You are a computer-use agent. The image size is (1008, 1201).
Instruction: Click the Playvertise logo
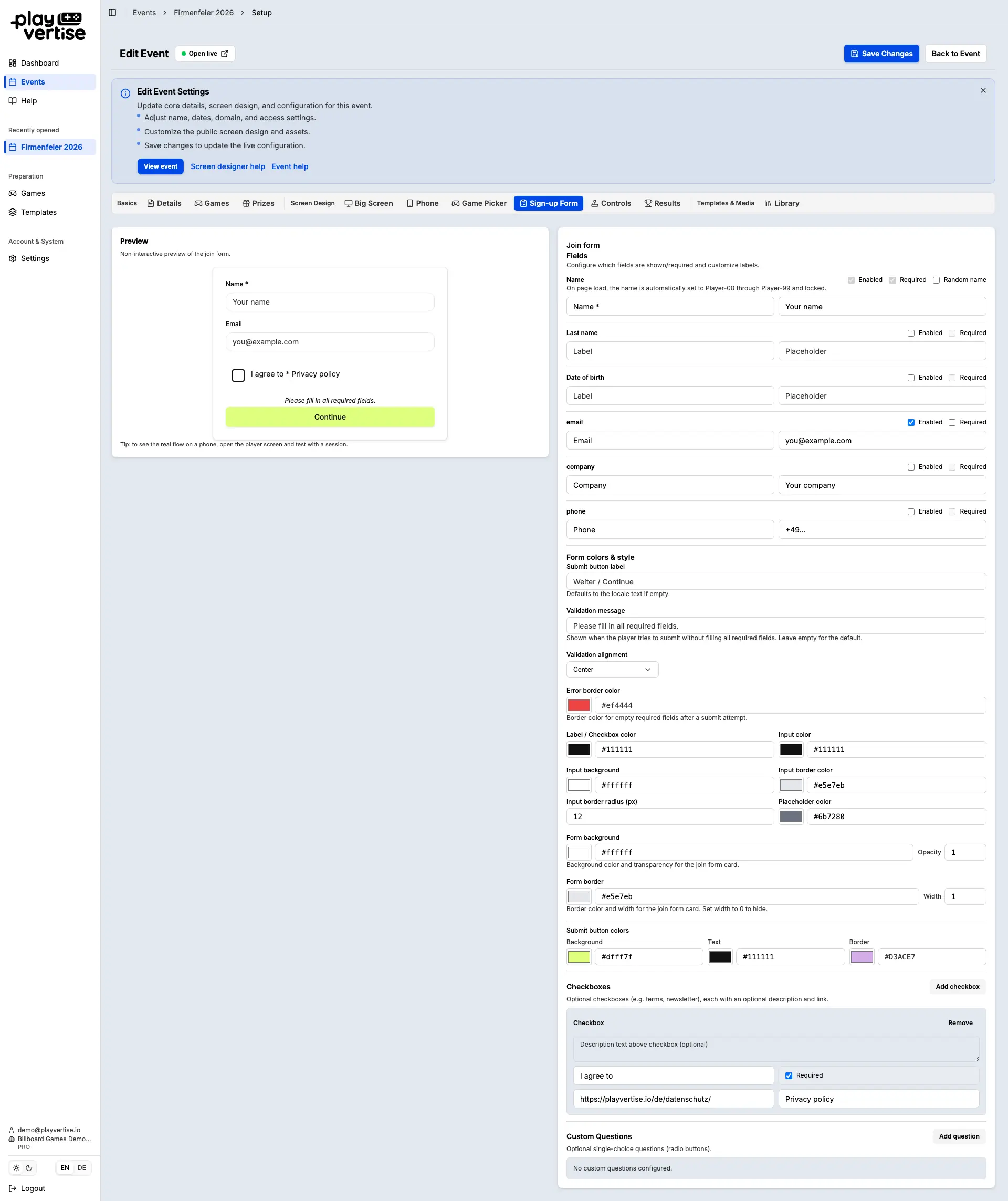tap(49, 26)
